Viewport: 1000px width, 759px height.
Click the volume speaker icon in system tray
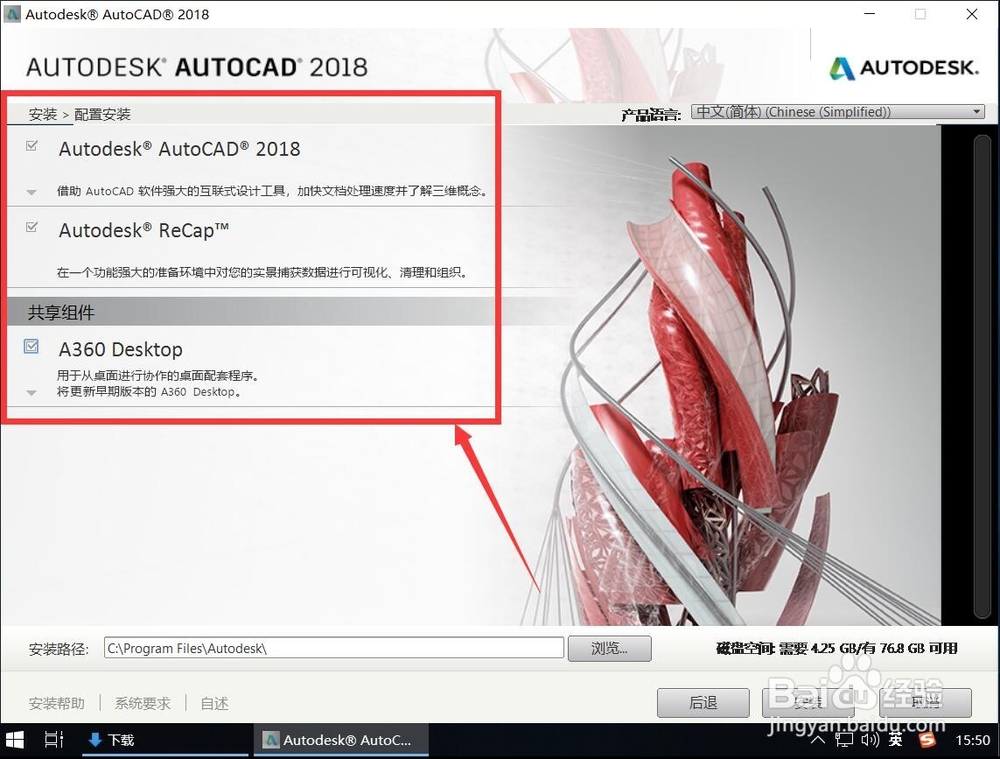tap(868, 740)
